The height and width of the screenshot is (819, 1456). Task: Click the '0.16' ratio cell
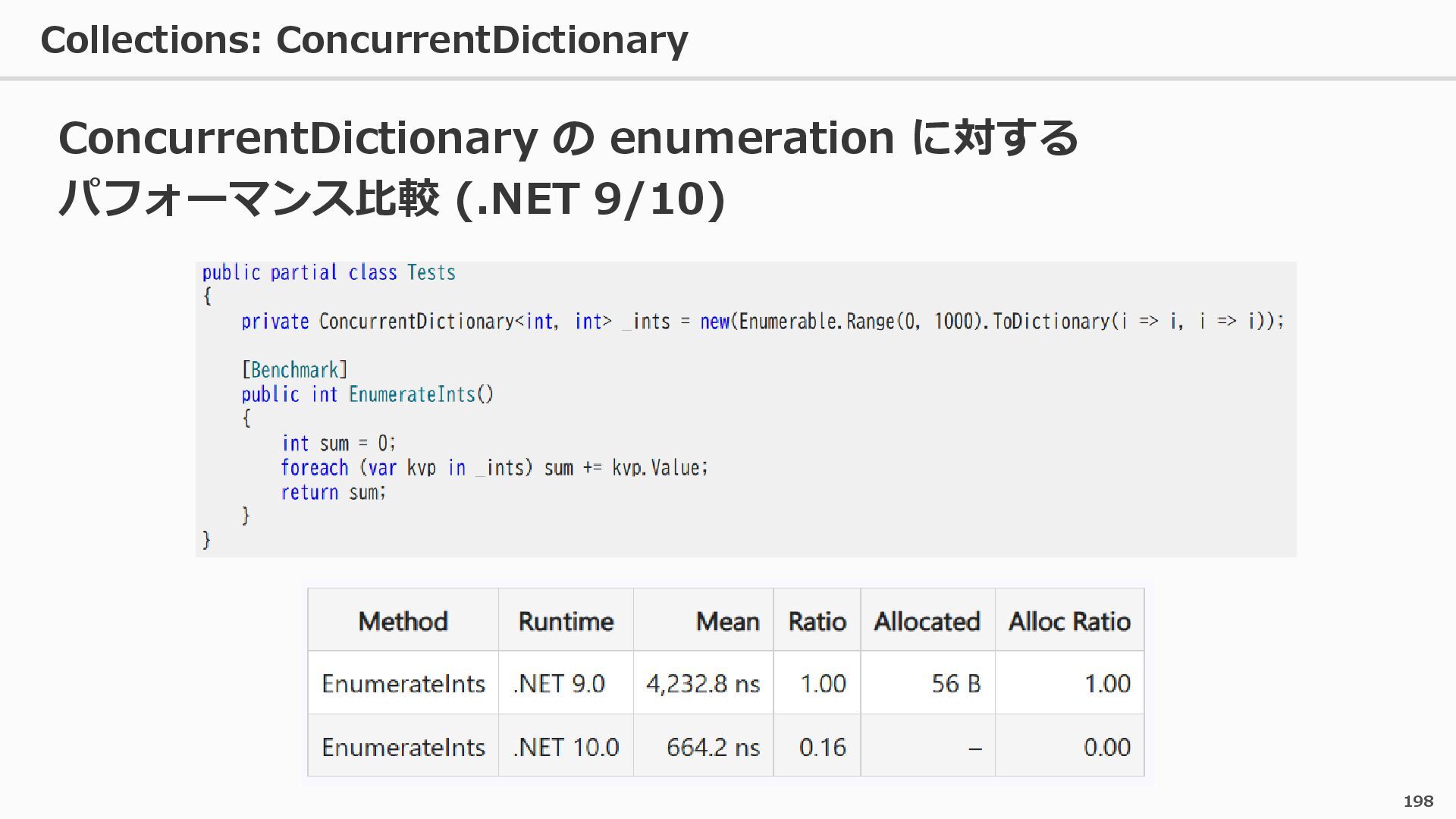point(822,747)
